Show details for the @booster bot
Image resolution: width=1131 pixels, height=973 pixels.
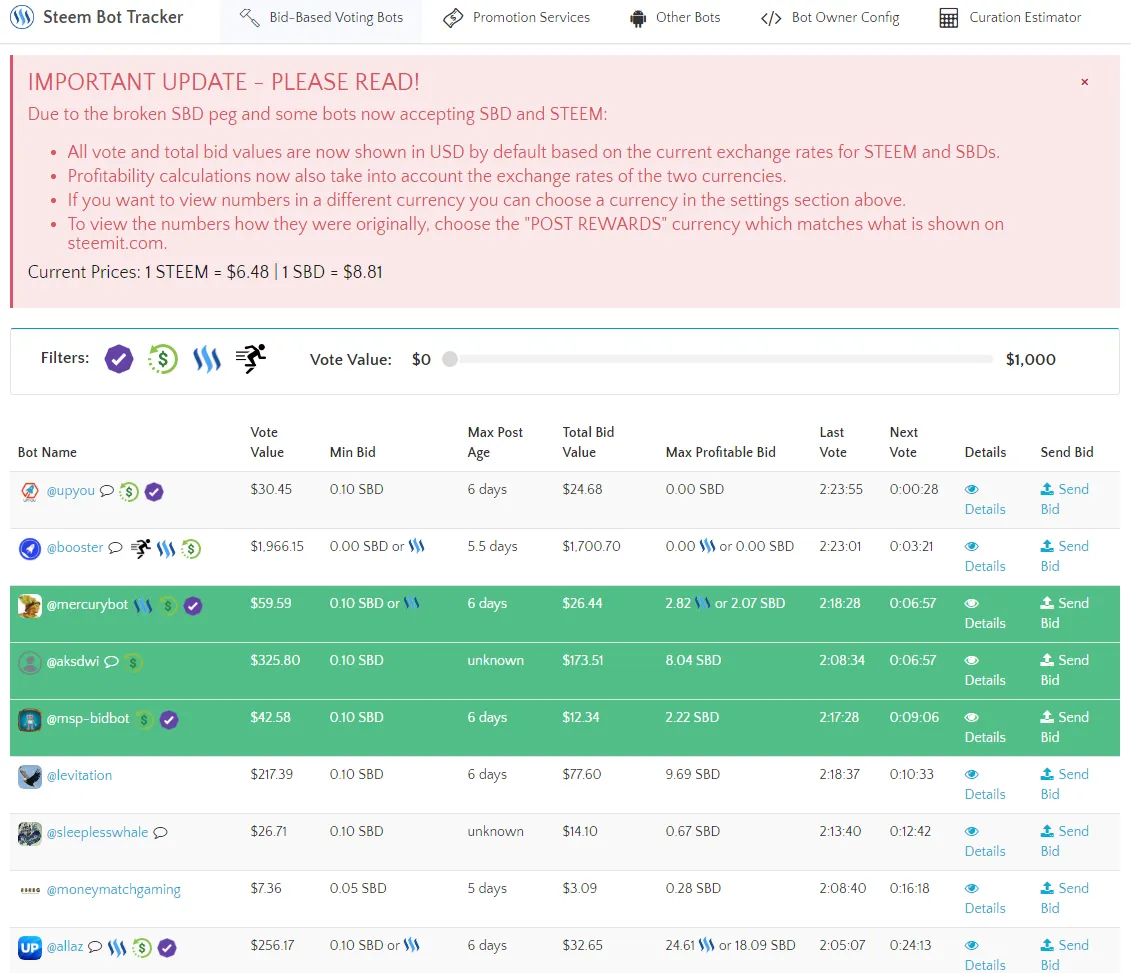(985, 556)
